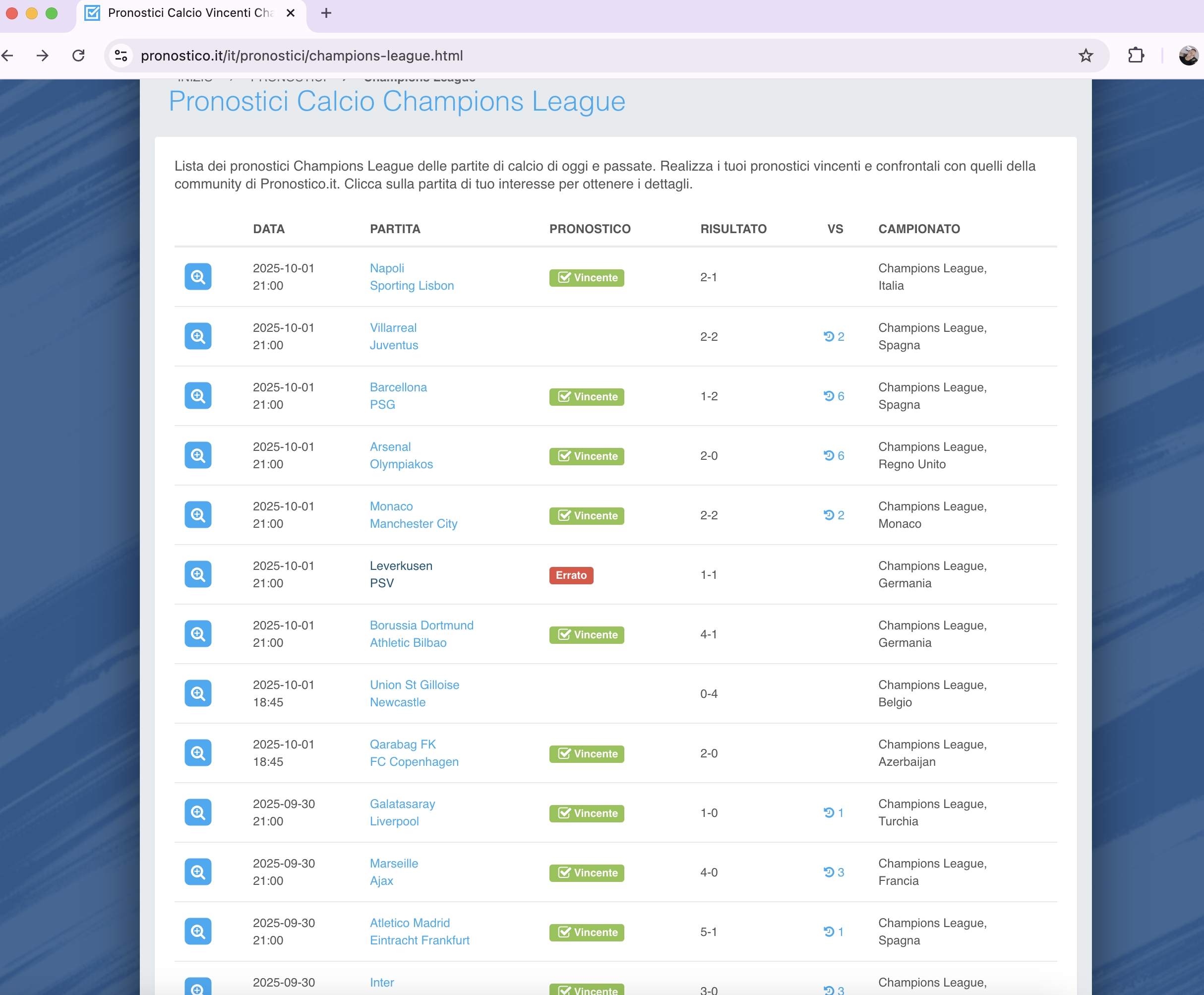The width and height of the screenshot is (1204, 995).
Task: Select Pronostici Calcio Vincenti browser tab
Action: (x=189, y=13)
